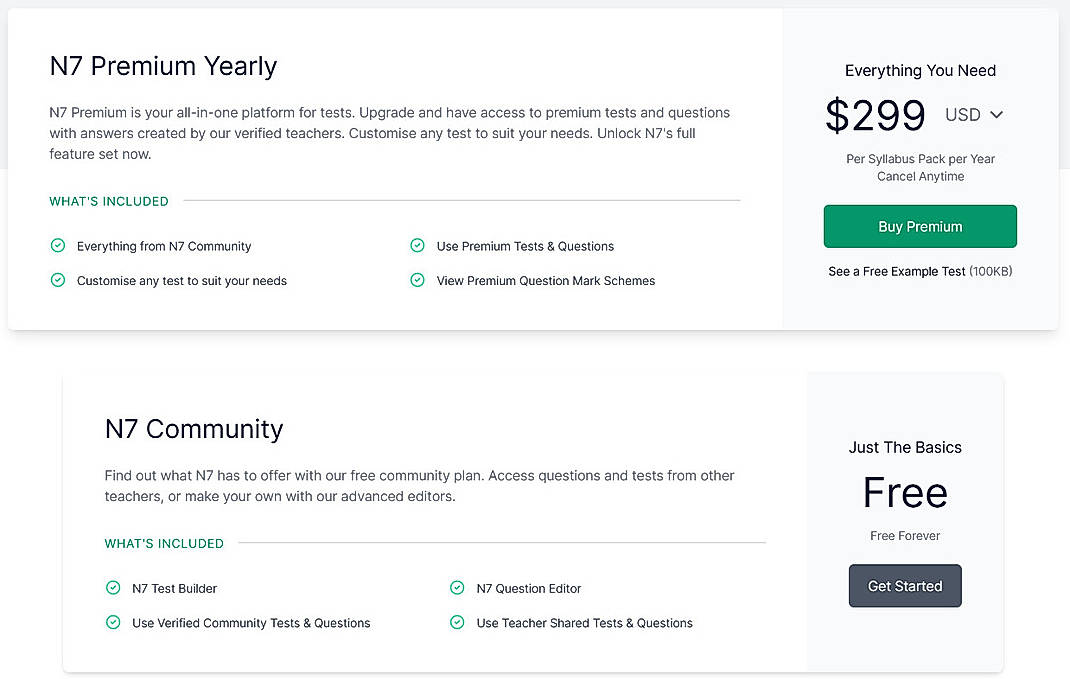Viewport: 1070px width, 679px height.
Task: Select the checkmark next to Customise any test
Action: coord(58,281)
